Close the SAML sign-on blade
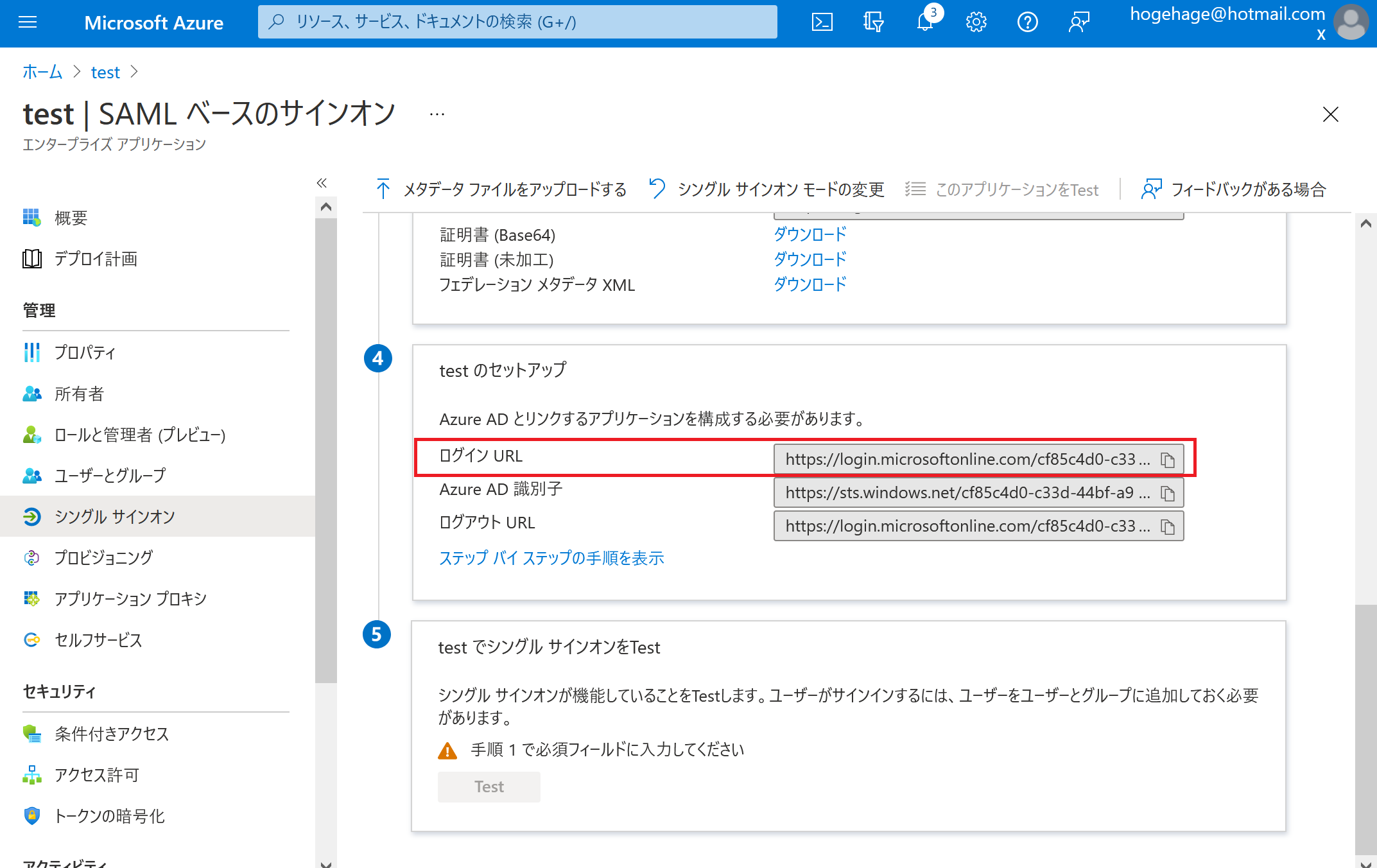This screenshot has width=1377, height=868. [1331, 114]
